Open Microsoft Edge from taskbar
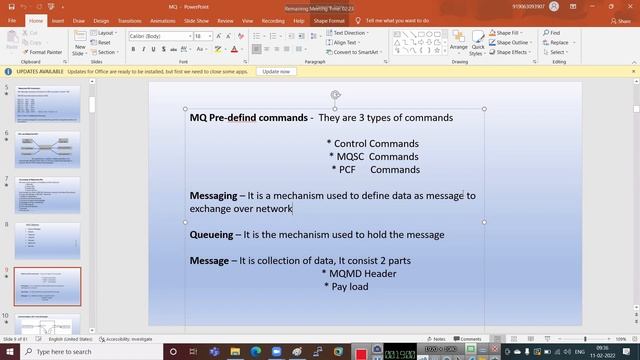The height and width of the screenshot is (360, 640). [256, 351]
